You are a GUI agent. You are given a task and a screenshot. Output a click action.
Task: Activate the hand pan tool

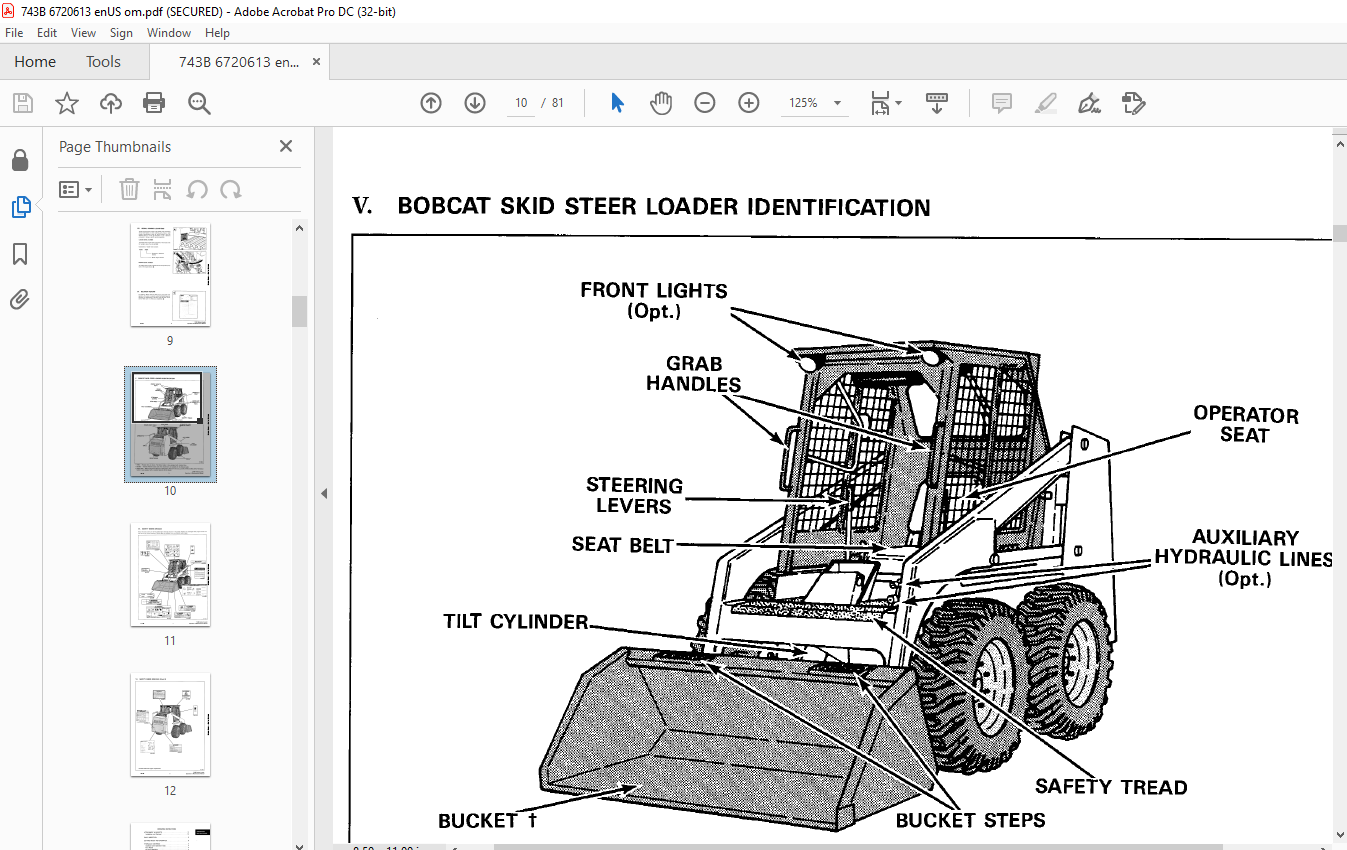pyautogui.click(x=661, y=103)
